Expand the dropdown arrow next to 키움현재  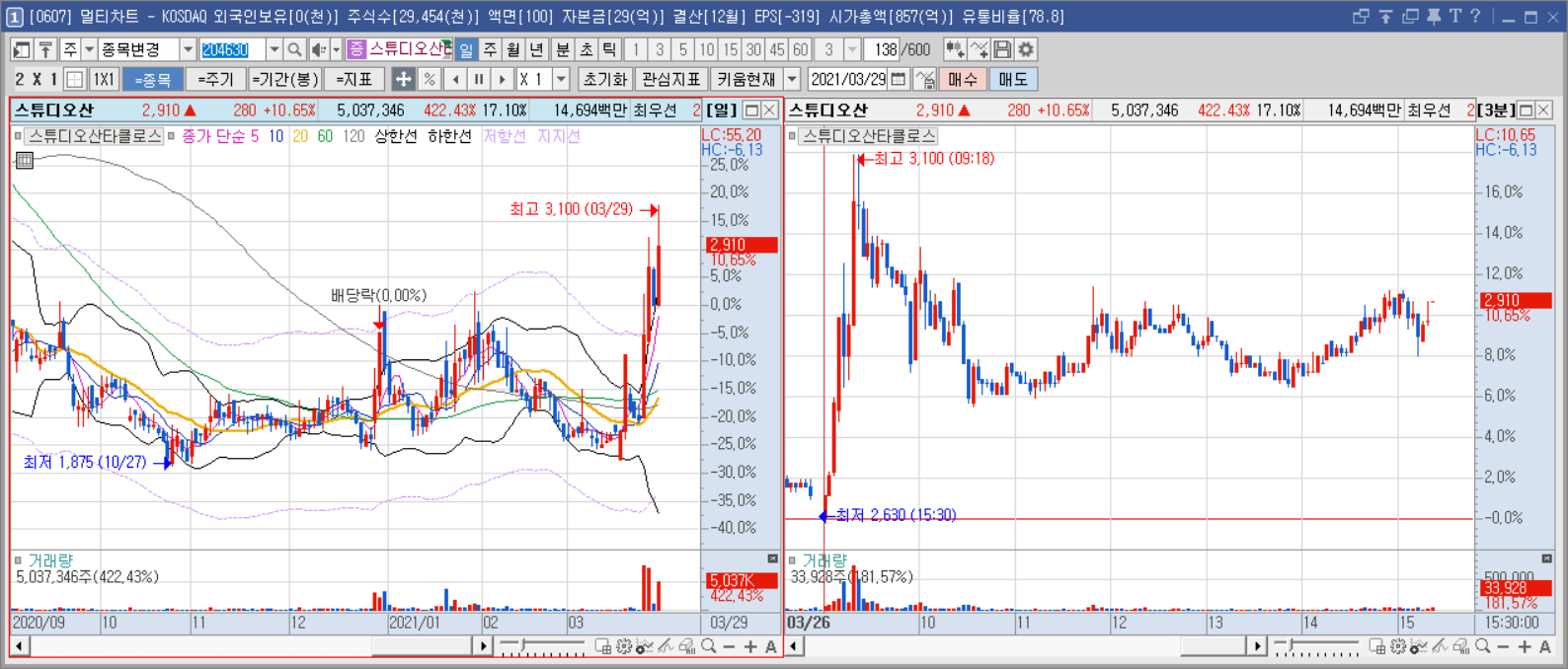tap(792, 79)
